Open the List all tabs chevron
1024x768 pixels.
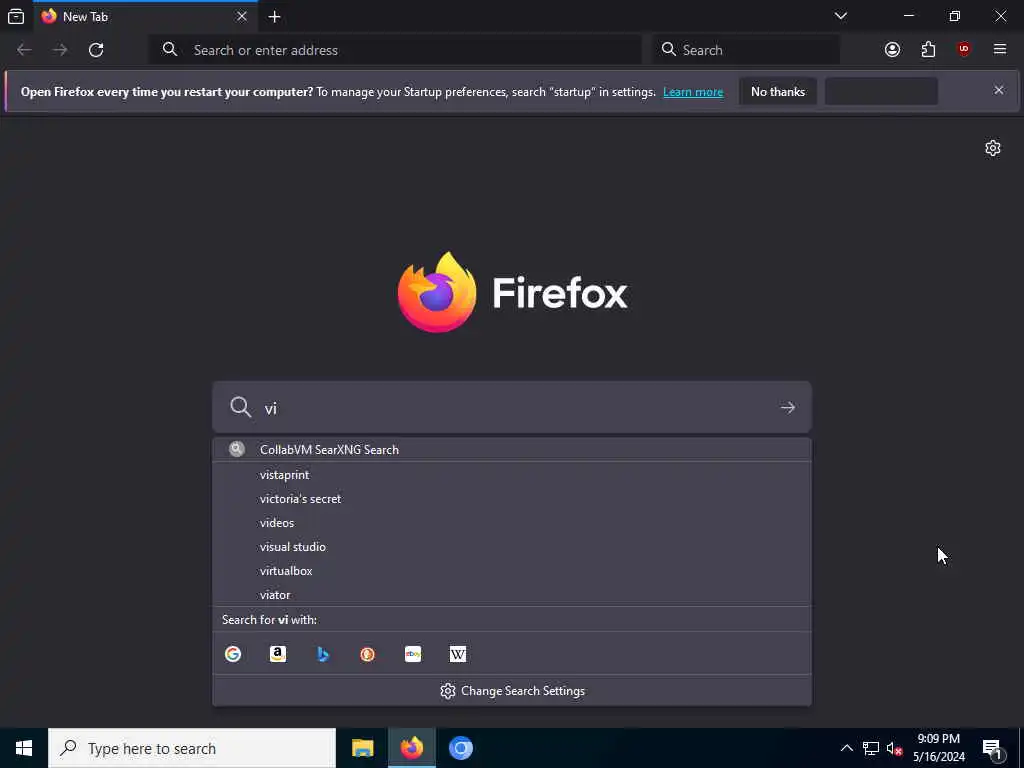tap(840, 16)
